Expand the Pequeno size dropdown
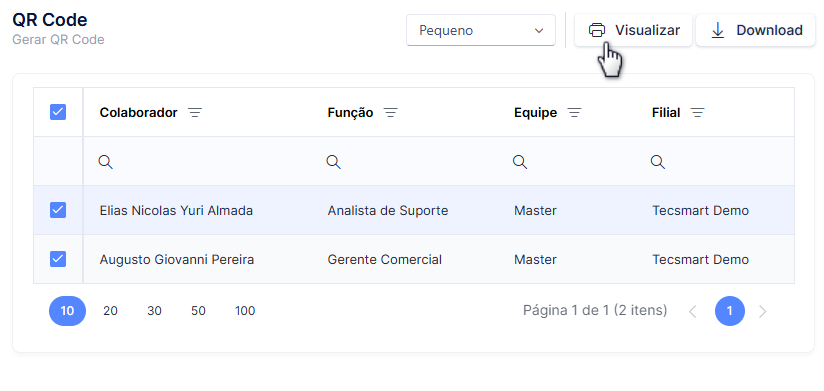 coord(481,30)
